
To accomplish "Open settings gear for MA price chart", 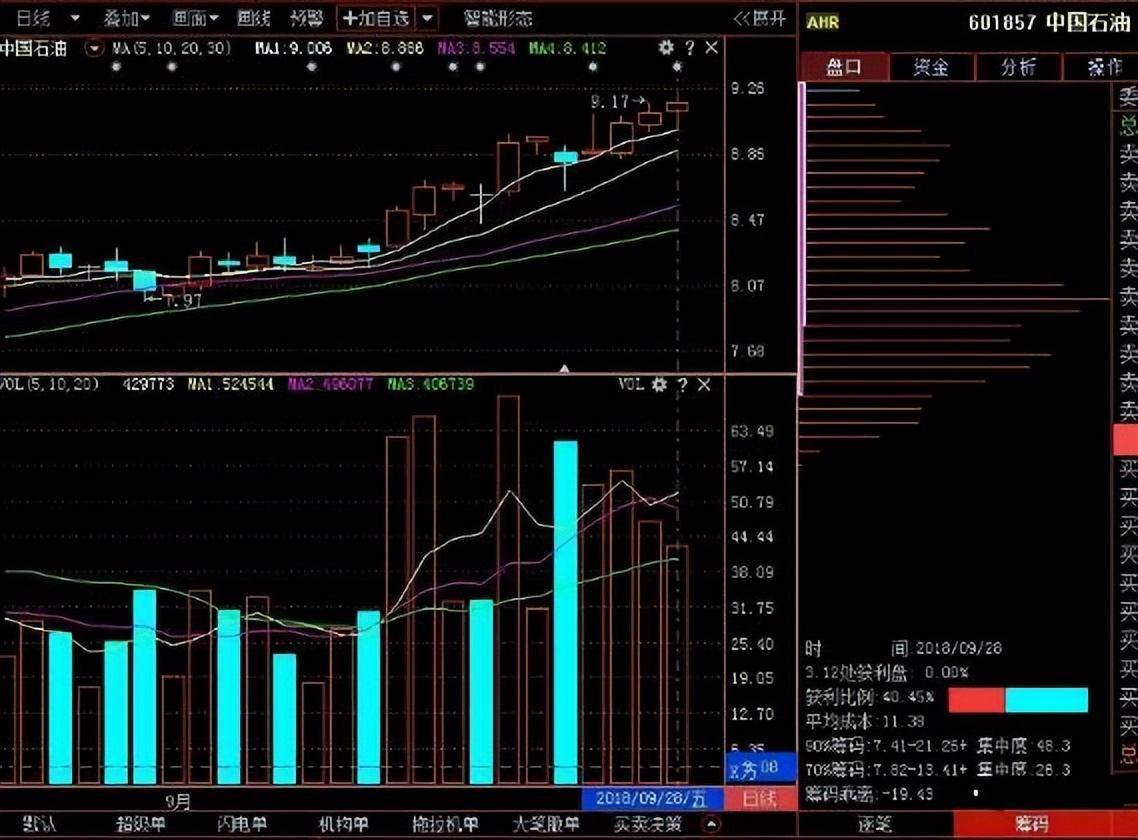I will pyautogui.click(x=666, y=48).
